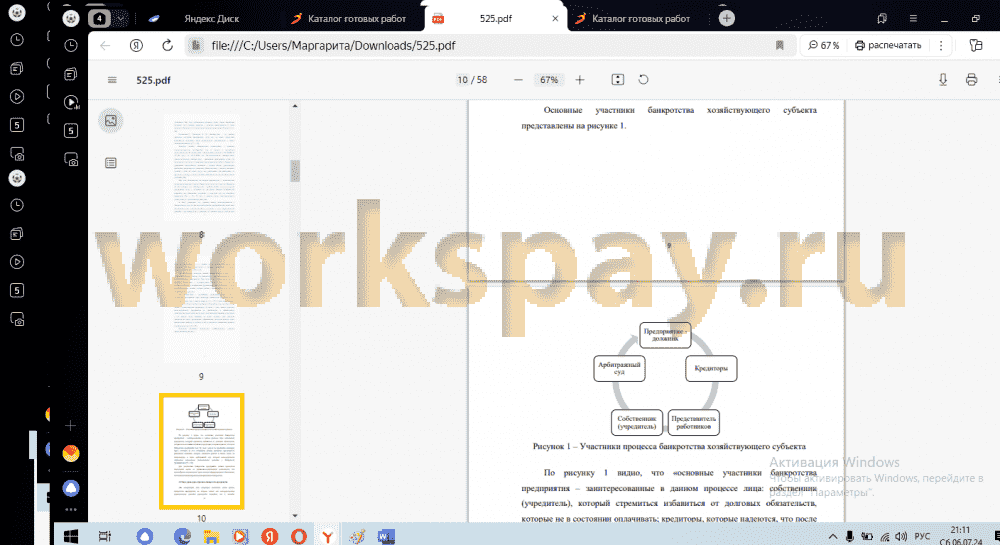1000x545 pixels.
Task: Reload the current page
Action: [x=167, y=45]
